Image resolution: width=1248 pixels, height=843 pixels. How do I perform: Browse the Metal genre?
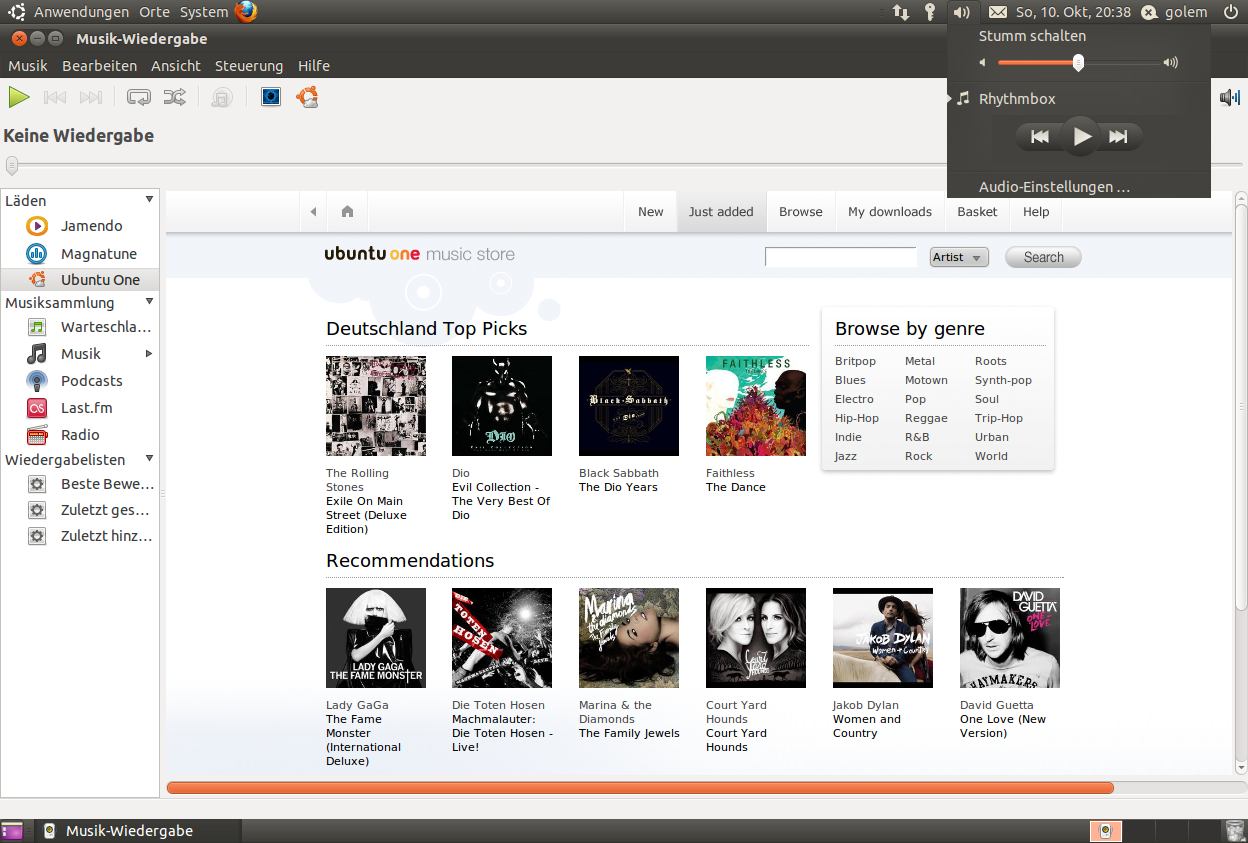[x=920, y=361]
